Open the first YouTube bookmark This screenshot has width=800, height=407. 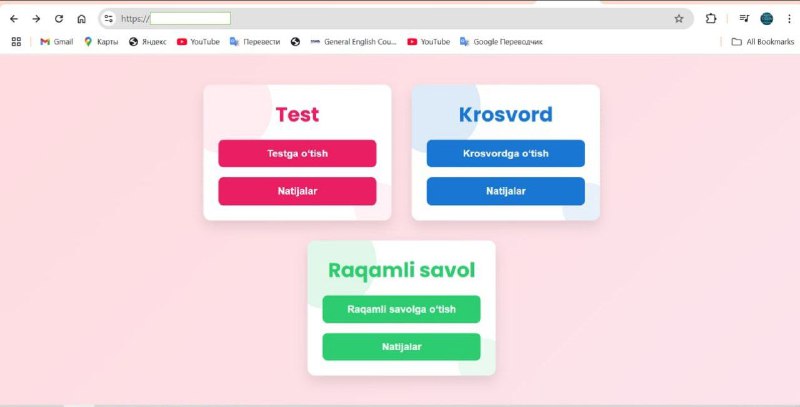coord(198,42)
